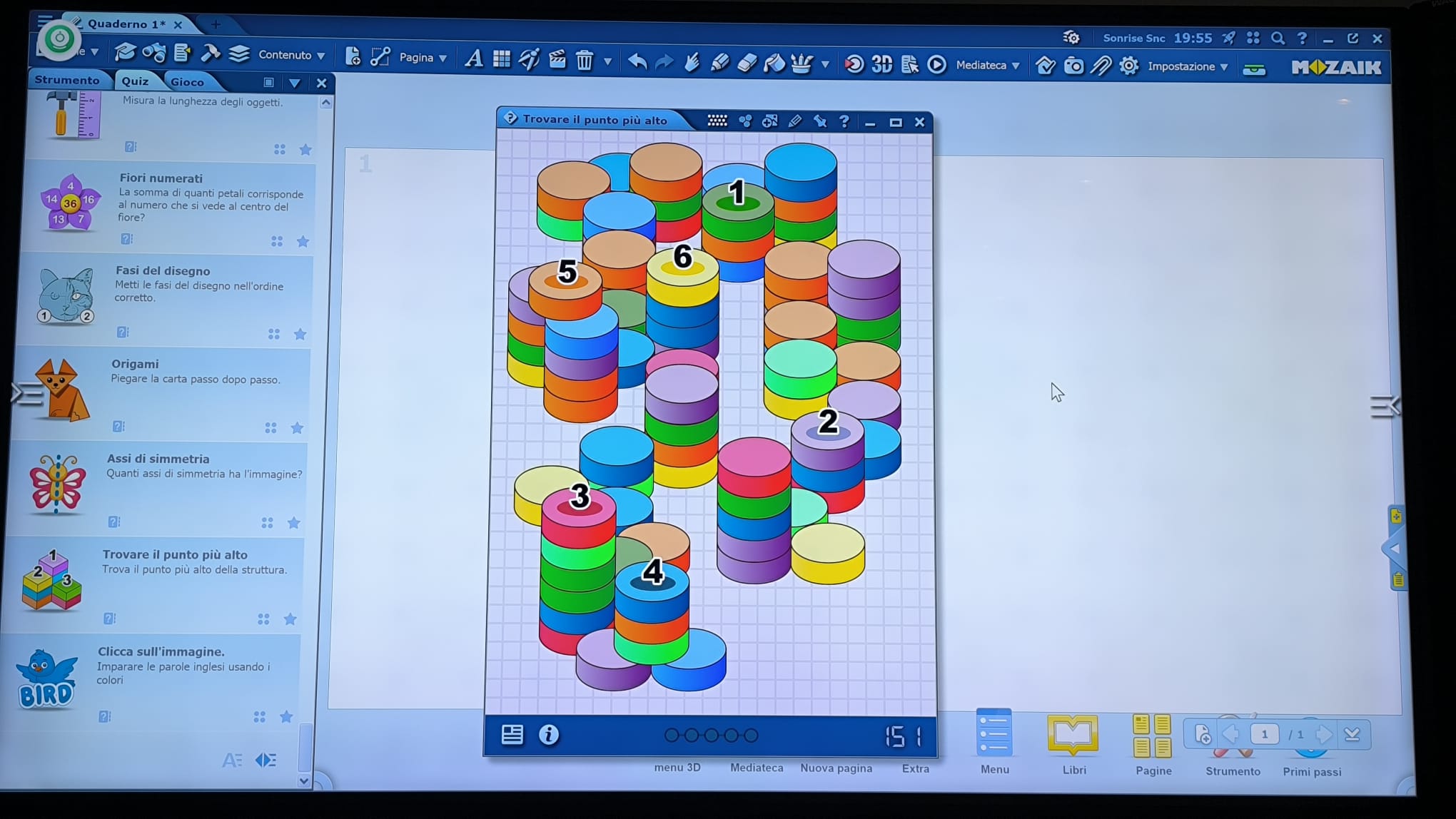Click the undo arrow in toolbar
The height and width of the screenshot is (819, 1456).
click(x=637, y=62)
